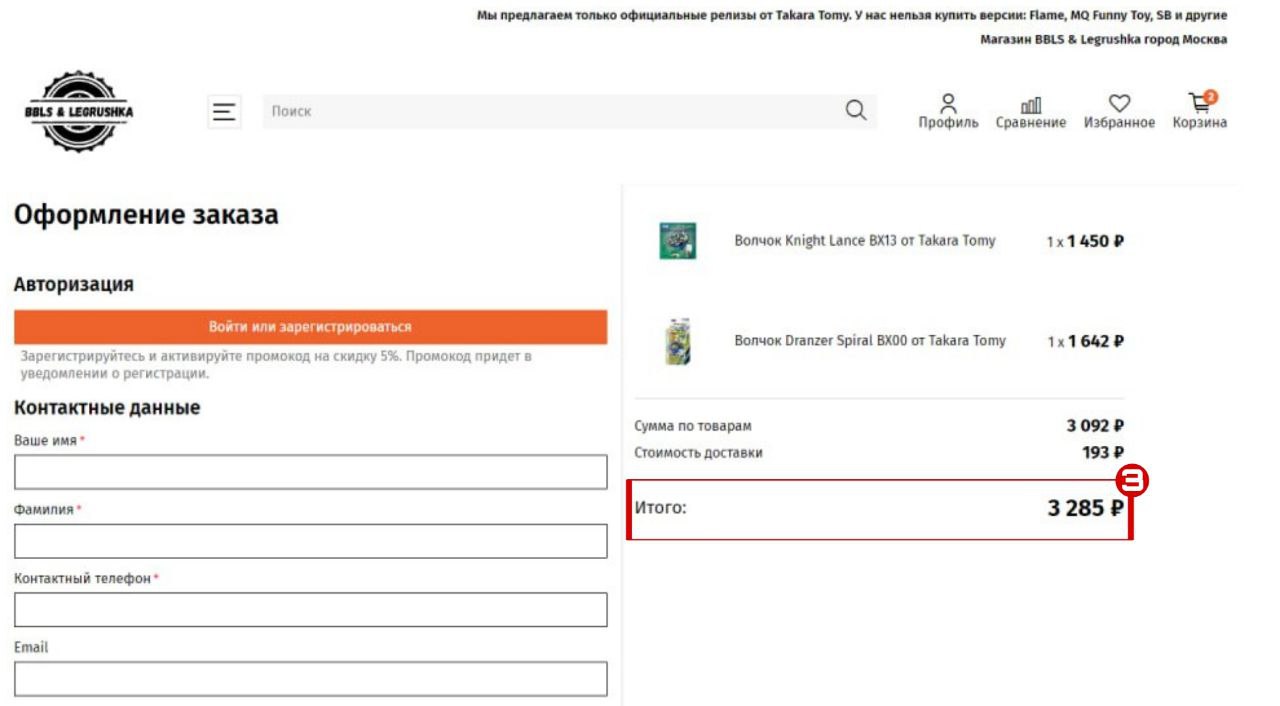Click the 3 092 ₽ subtotal value
The image size is (1280, 706).
click(1095, 426)
